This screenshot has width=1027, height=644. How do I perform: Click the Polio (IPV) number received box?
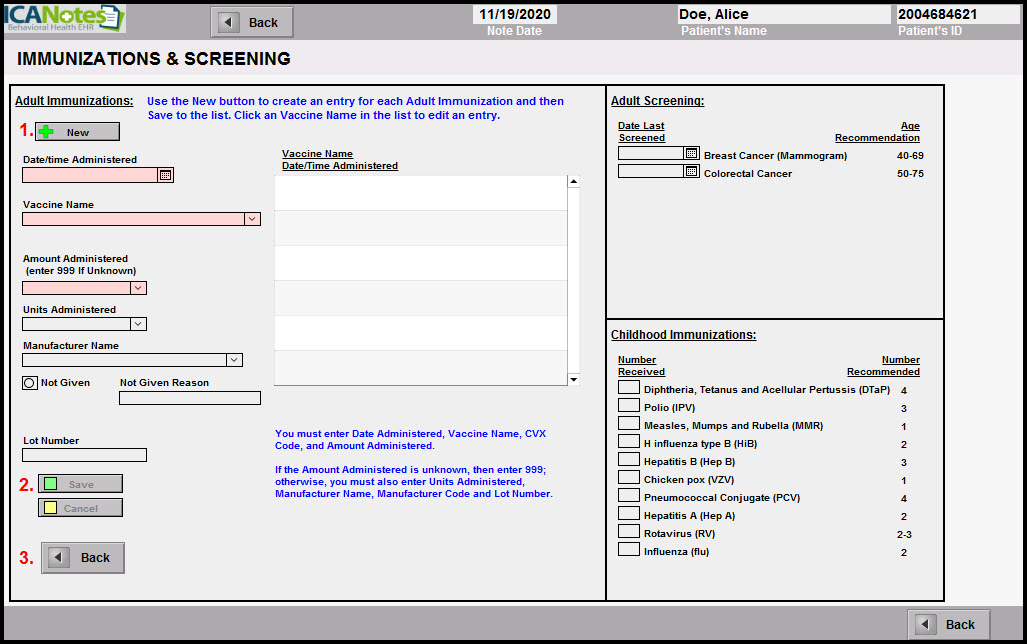[x=628, y=405]
